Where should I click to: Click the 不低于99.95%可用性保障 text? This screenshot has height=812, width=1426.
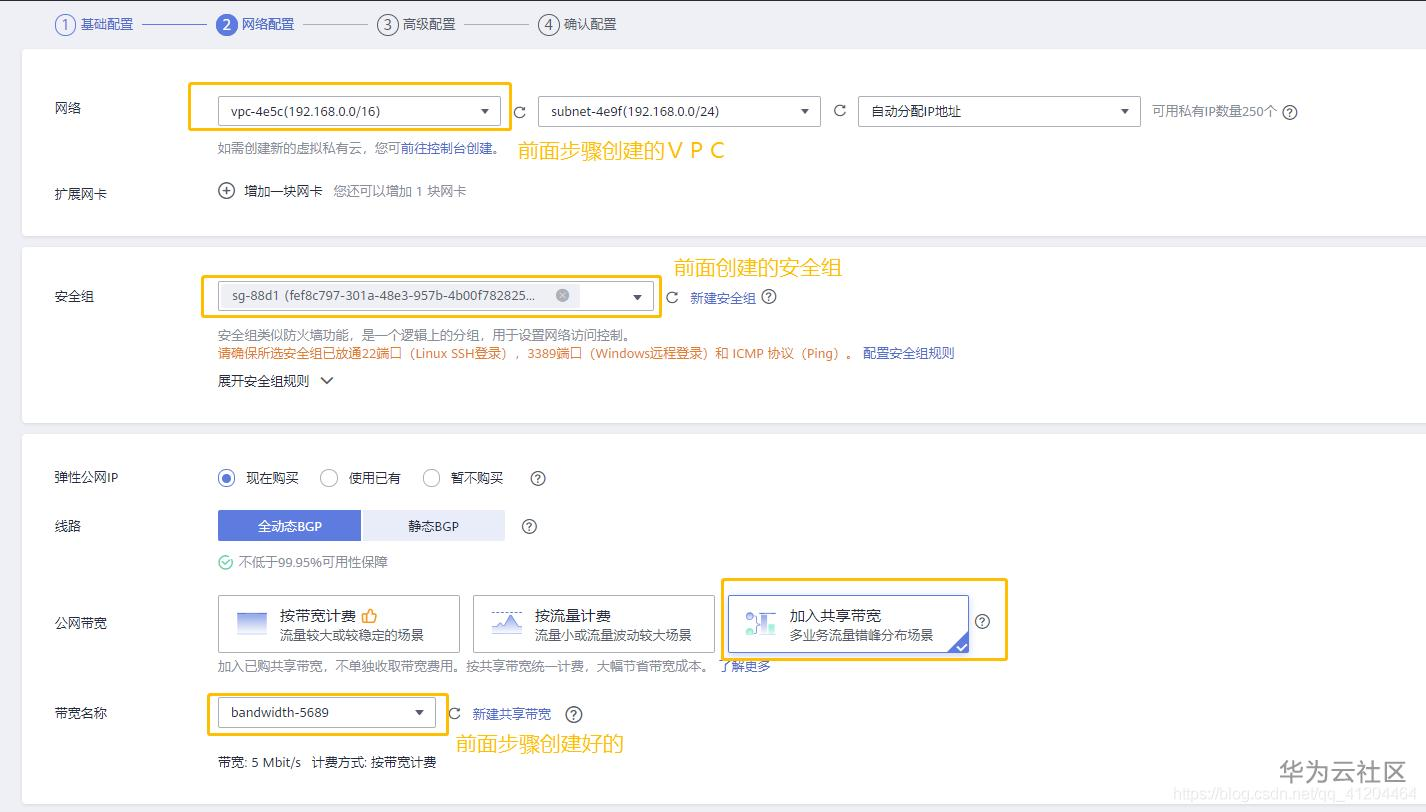313,562
